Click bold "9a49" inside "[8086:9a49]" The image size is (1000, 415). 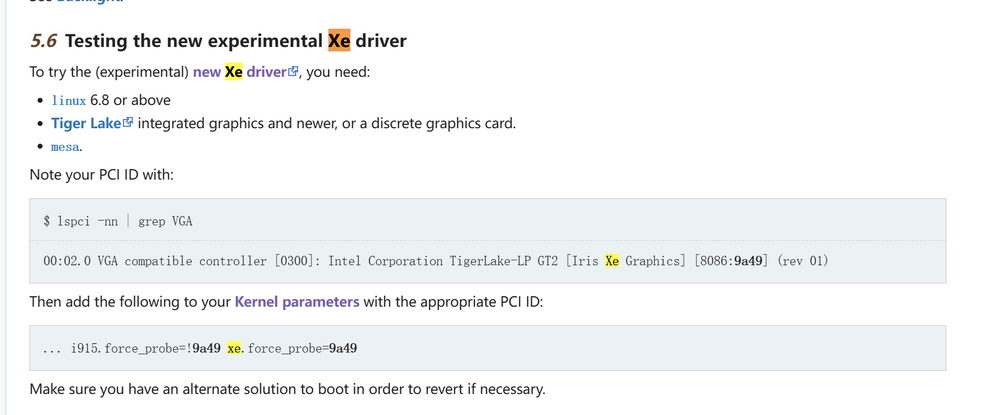click(x=748, y=261)
